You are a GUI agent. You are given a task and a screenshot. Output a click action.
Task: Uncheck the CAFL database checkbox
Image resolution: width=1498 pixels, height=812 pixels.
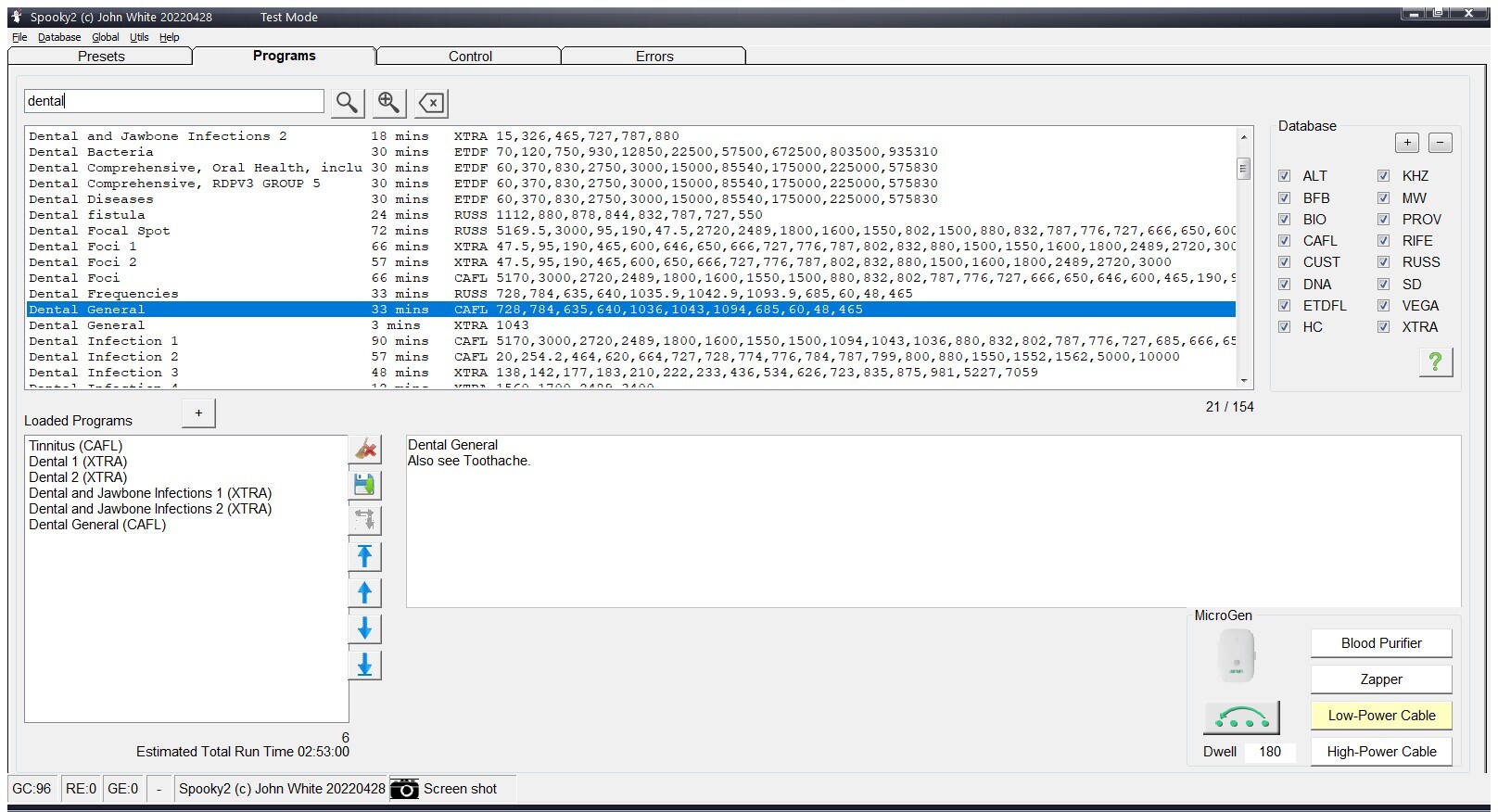point(1285,241)
